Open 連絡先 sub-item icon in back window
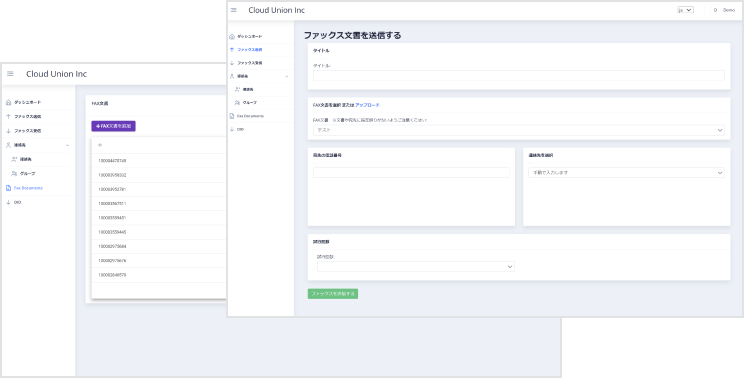The image size is (744, 378). (x=14, y=159)
